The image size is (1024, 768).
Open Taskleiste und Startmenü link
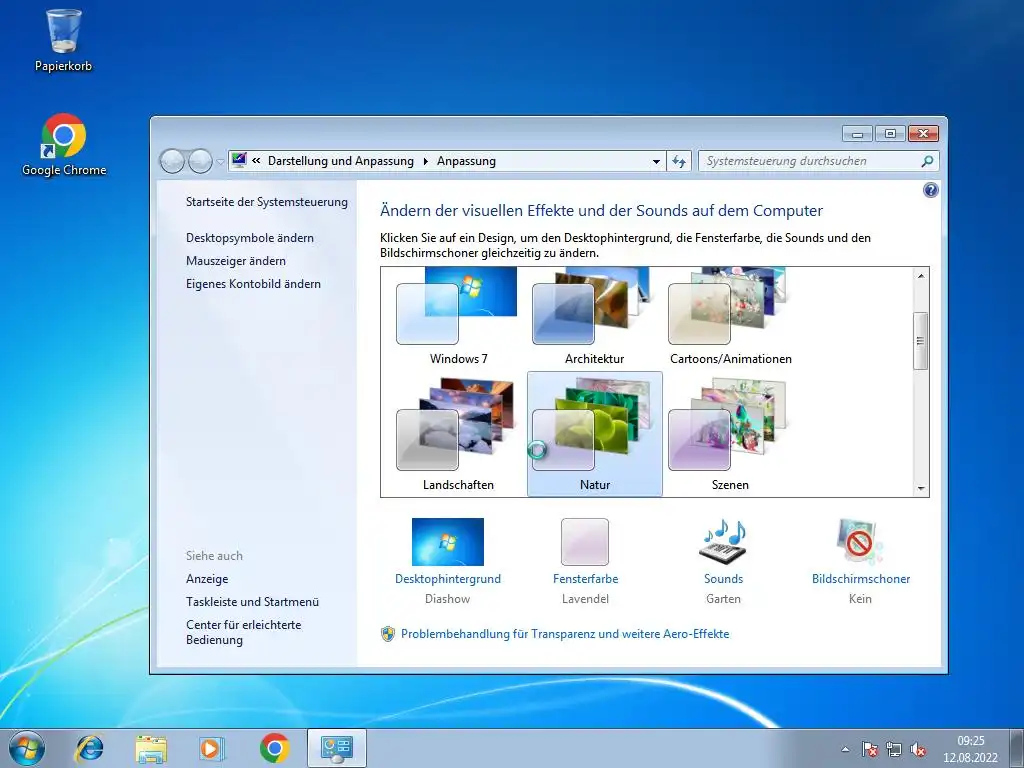point(252,601)
